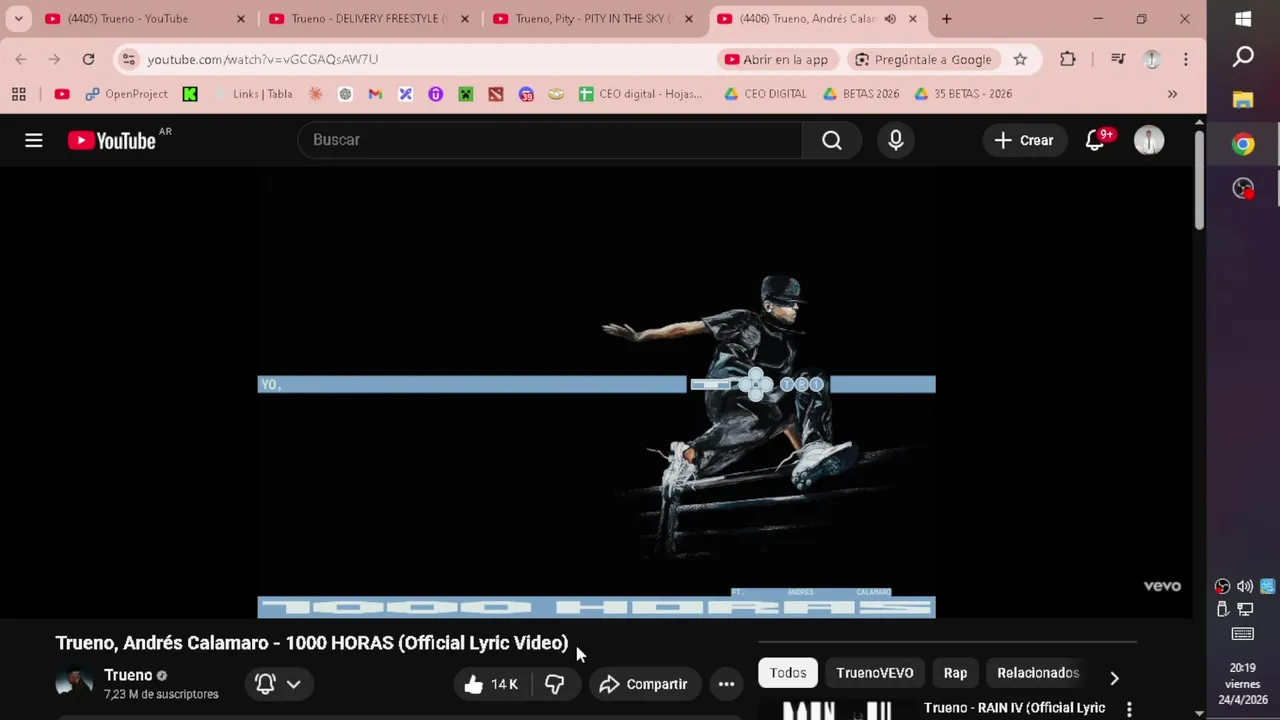Open Chrome extensions puzzle icon
1280x720 pixels.
[1068, 60]
